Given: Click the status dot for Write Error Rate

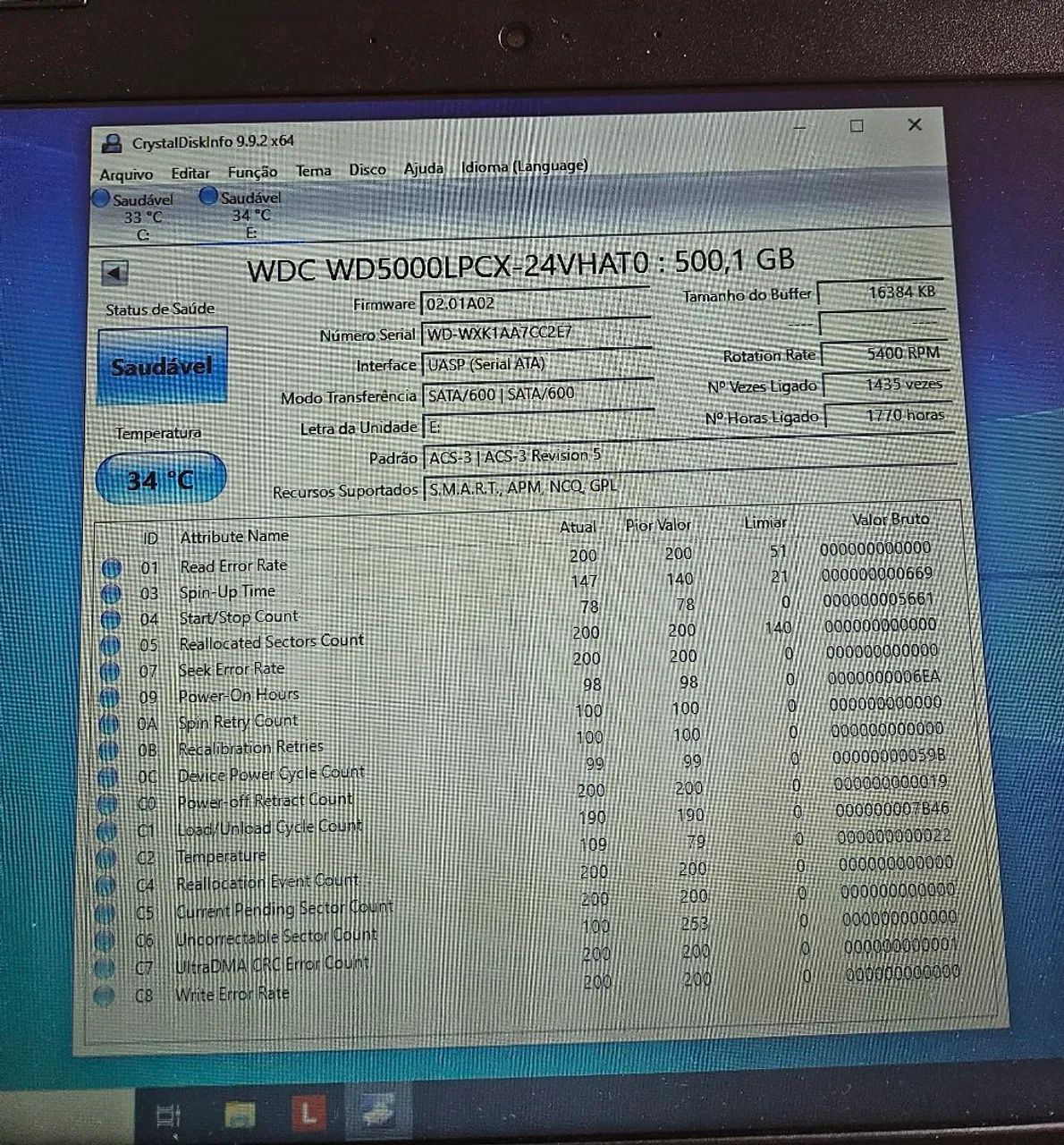Looking at the screenshot, I should [104, 996].
